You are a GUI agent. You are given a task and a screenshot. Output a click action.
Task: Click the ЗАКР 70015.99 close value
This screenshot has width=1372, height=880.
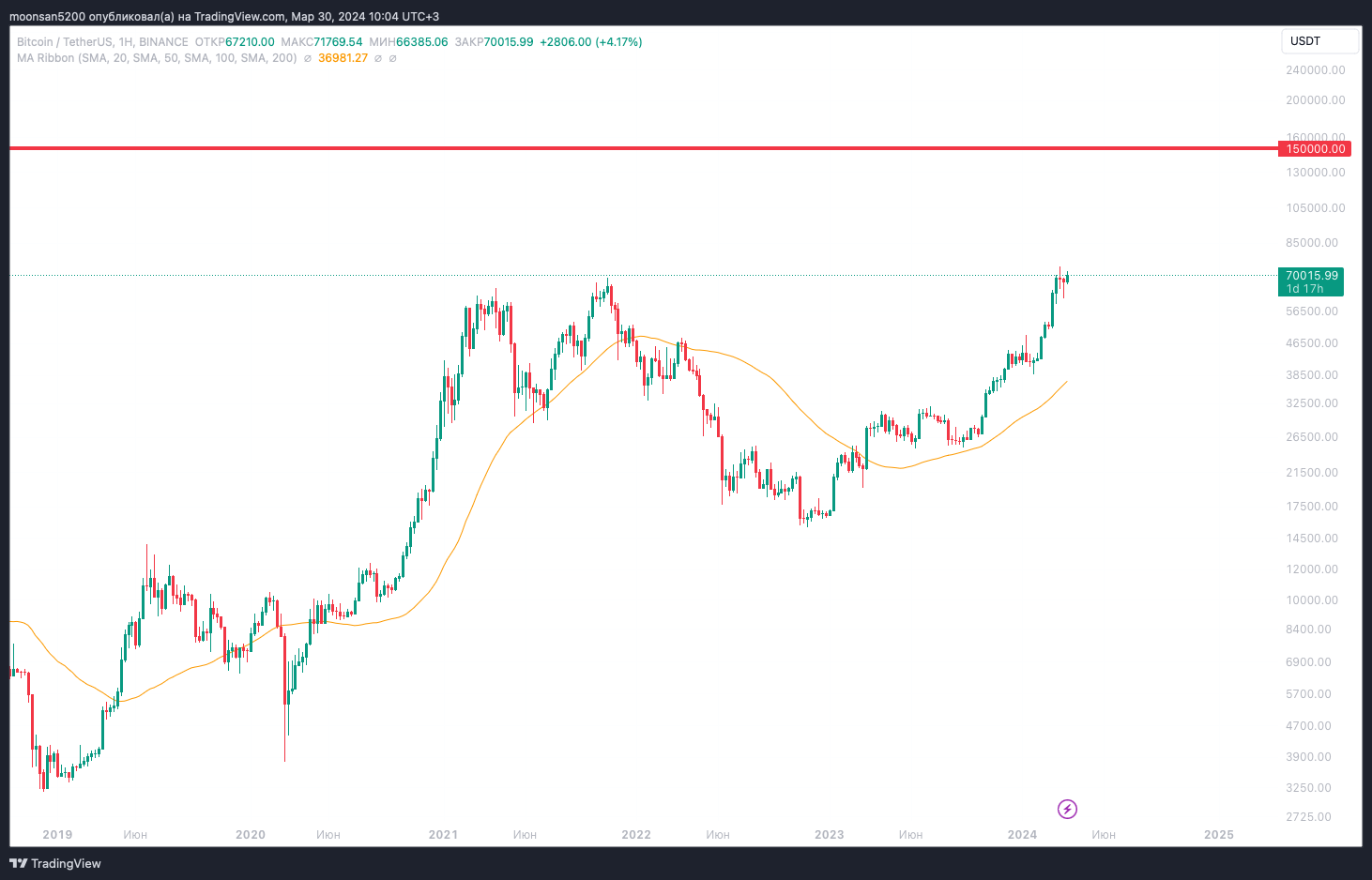[494, 42]
